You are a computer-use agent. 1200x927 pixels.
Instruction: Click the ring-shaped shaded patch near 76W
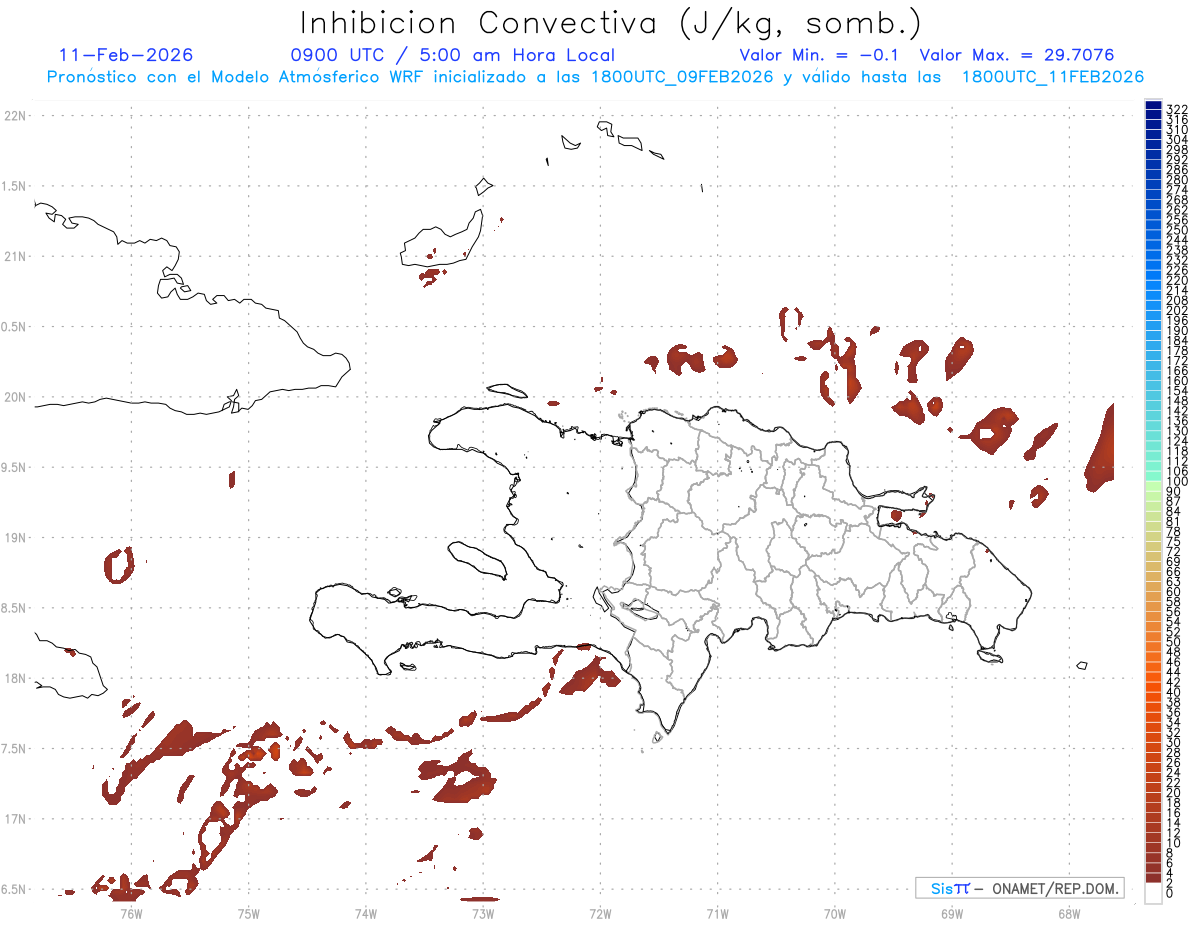click(x=119, y=565)
